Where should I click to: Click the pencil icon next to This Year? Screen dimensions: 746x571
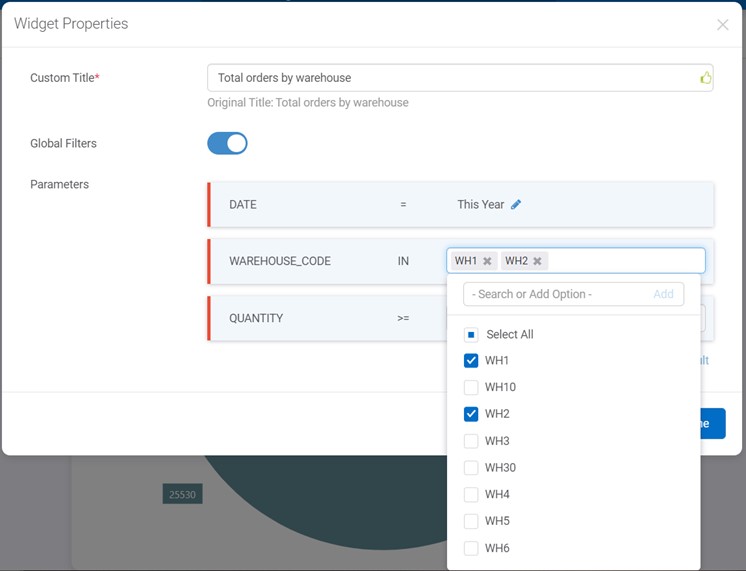[516, 205]
